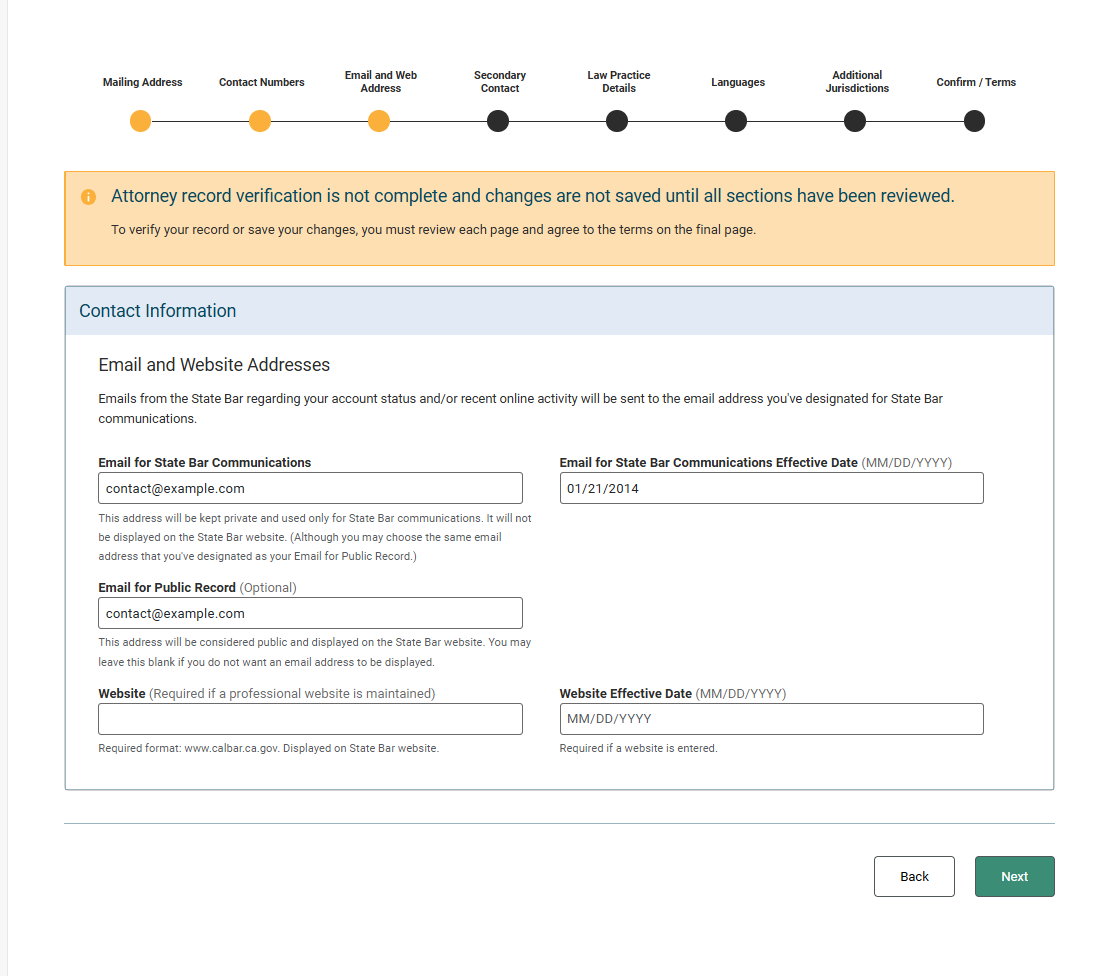Select the Law Practice Details step circle
Viewport: 1104px width, 976px height.
tap(617, 122)
